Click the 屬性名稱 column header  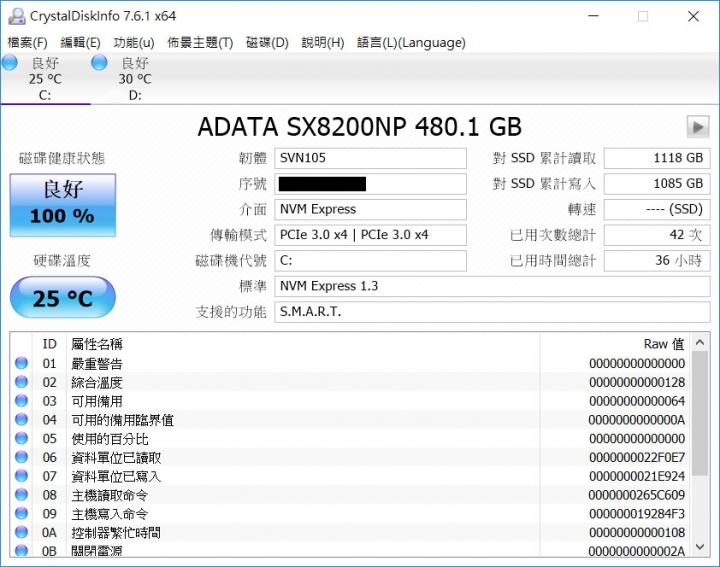tap(300, 344)
